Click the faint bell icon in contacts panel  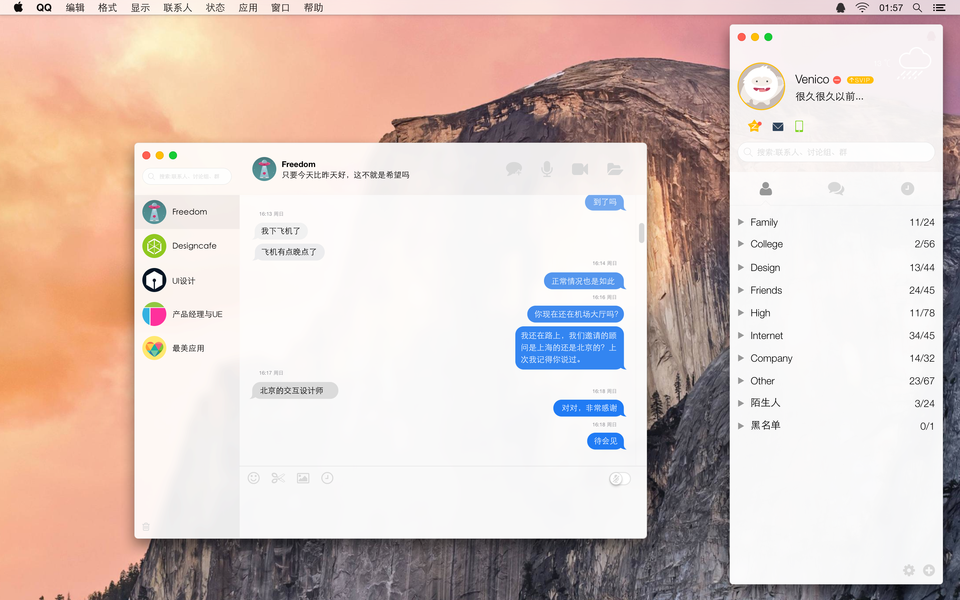931,37
